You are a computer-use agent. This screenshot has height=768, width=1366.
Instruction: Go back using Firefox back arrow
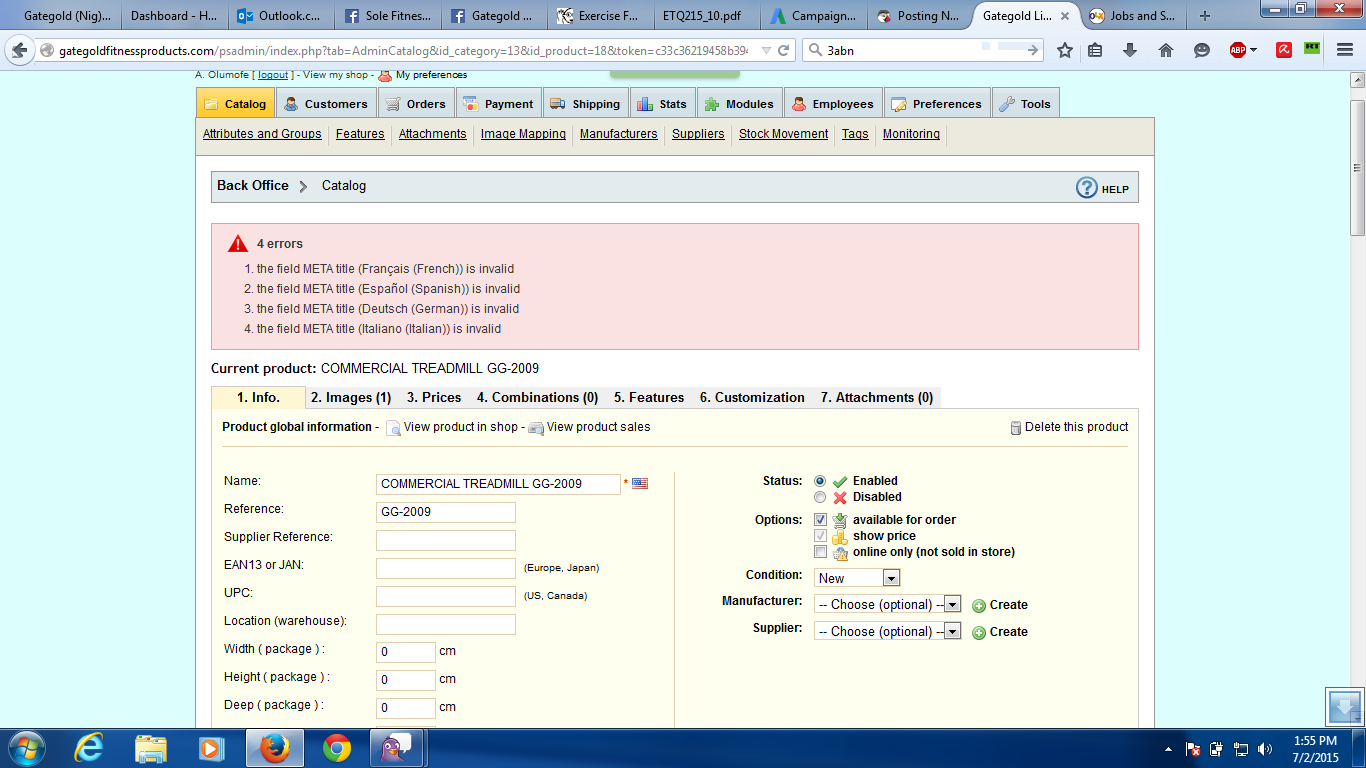(x=19, y=50)
